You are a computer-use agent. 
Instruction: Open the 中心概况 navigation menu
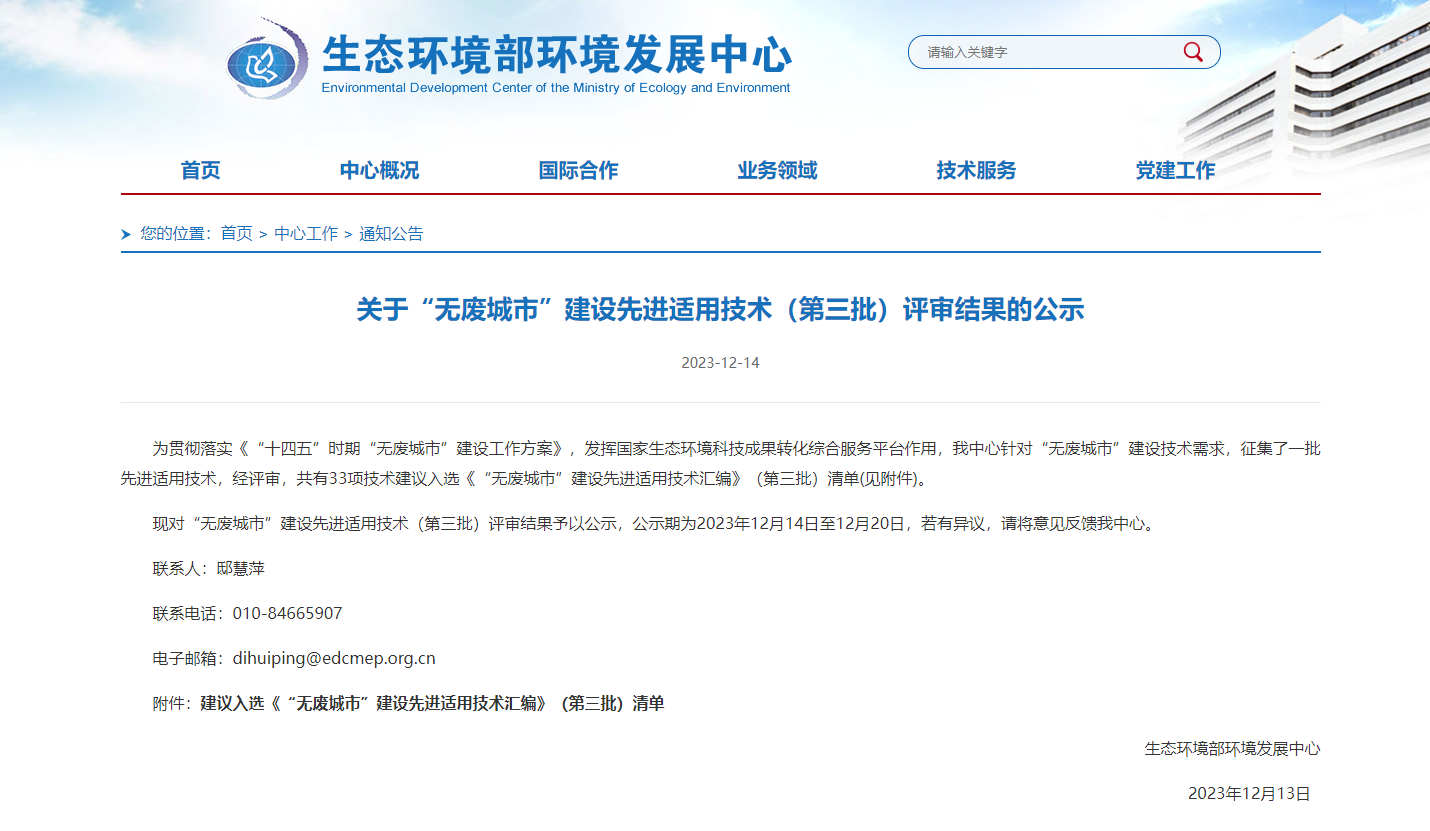click(379, 170)
